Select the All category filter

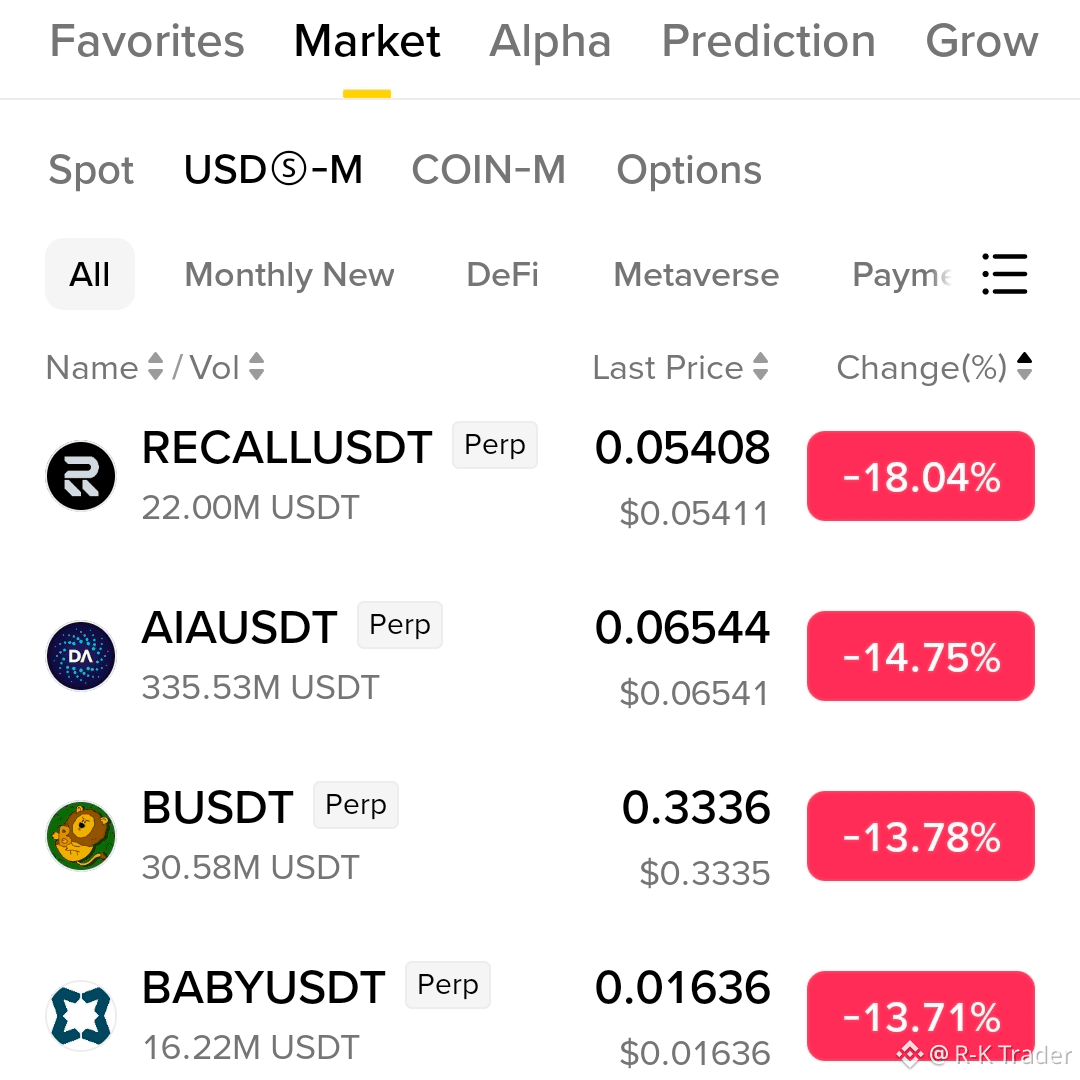(x=90, y=274)
